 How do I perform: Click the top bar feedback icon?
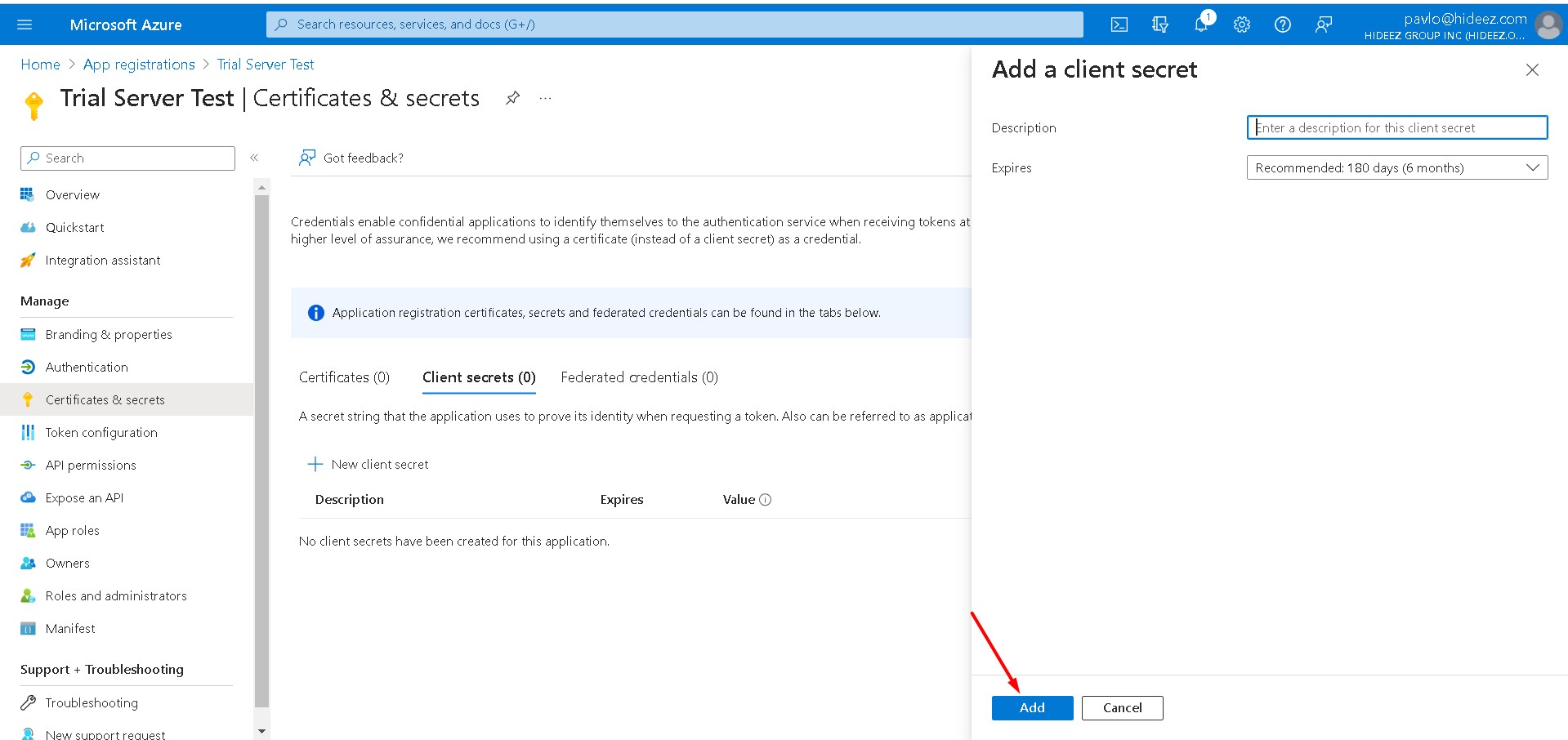tap(1324, 25)
